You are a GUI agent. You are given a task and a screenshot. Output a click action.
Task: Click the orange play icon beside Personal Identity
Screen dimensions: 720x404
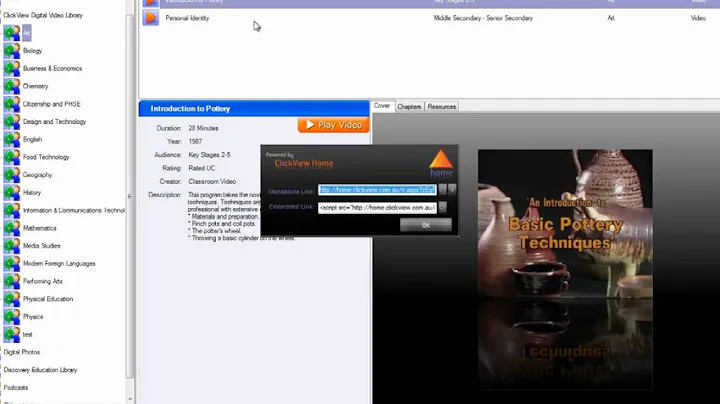[x=151, y=18]
